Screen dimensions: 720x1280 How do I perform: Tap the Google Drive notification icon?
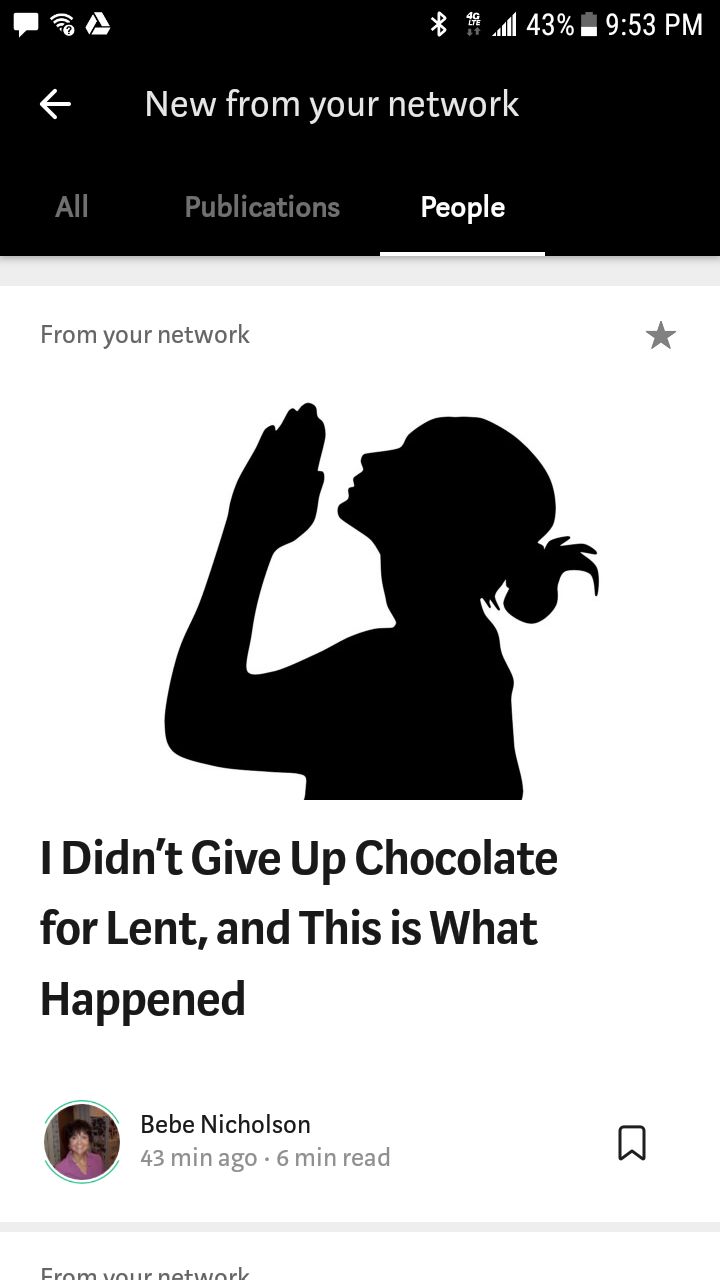pyautogui.click(x=98, y=25)
